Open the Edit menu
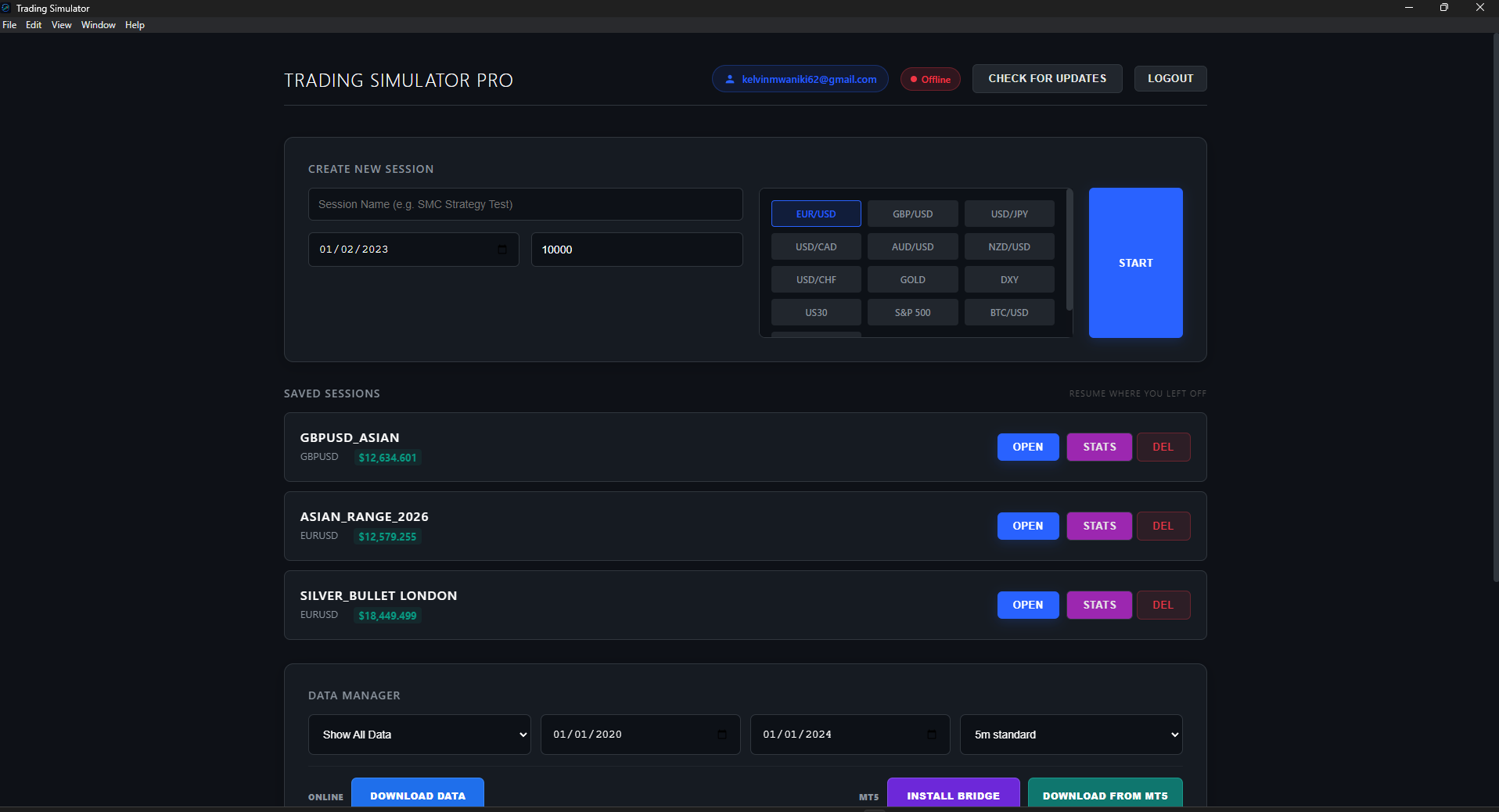Screen dimensions: 1499x812 (x=34, y=25)
